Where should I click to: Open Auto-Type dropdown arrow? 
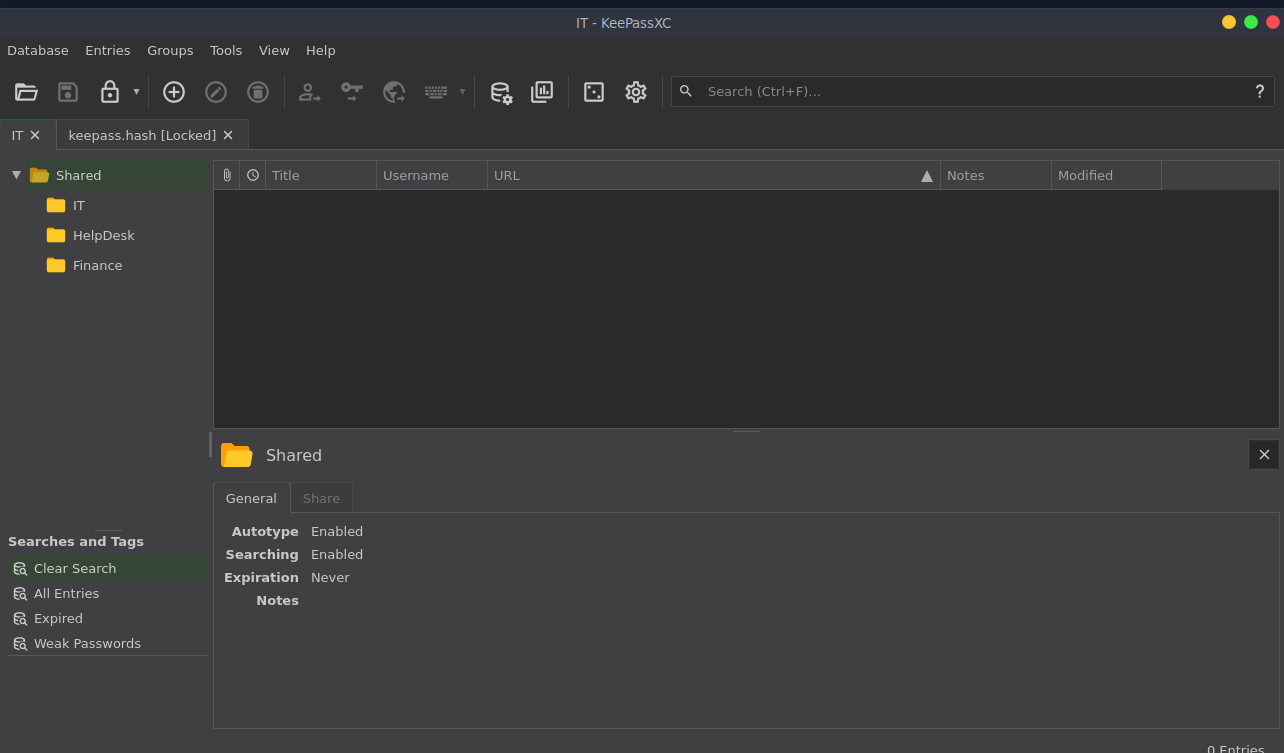click(462, 92)
